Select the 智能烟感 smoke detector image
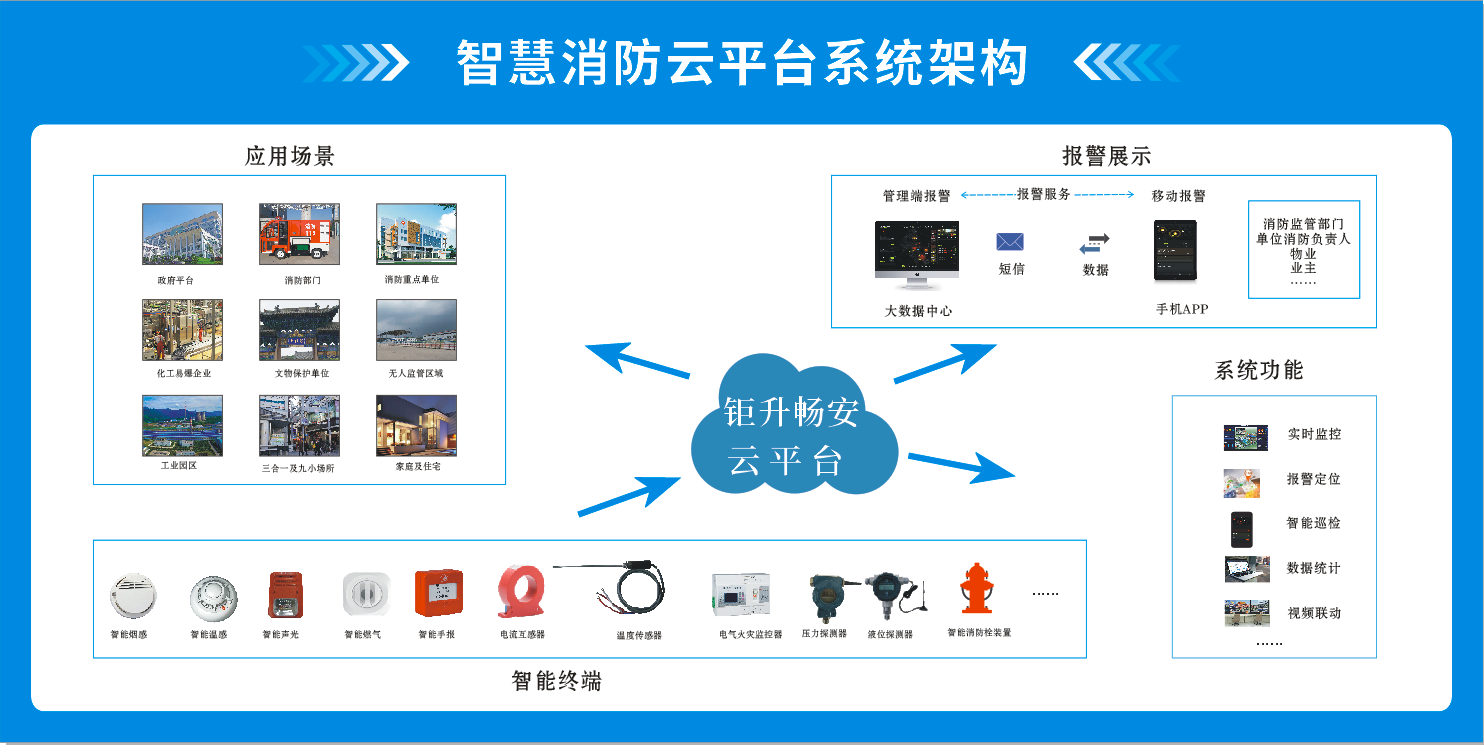Screen dimensions: 1484x745 tap(133, 597)
